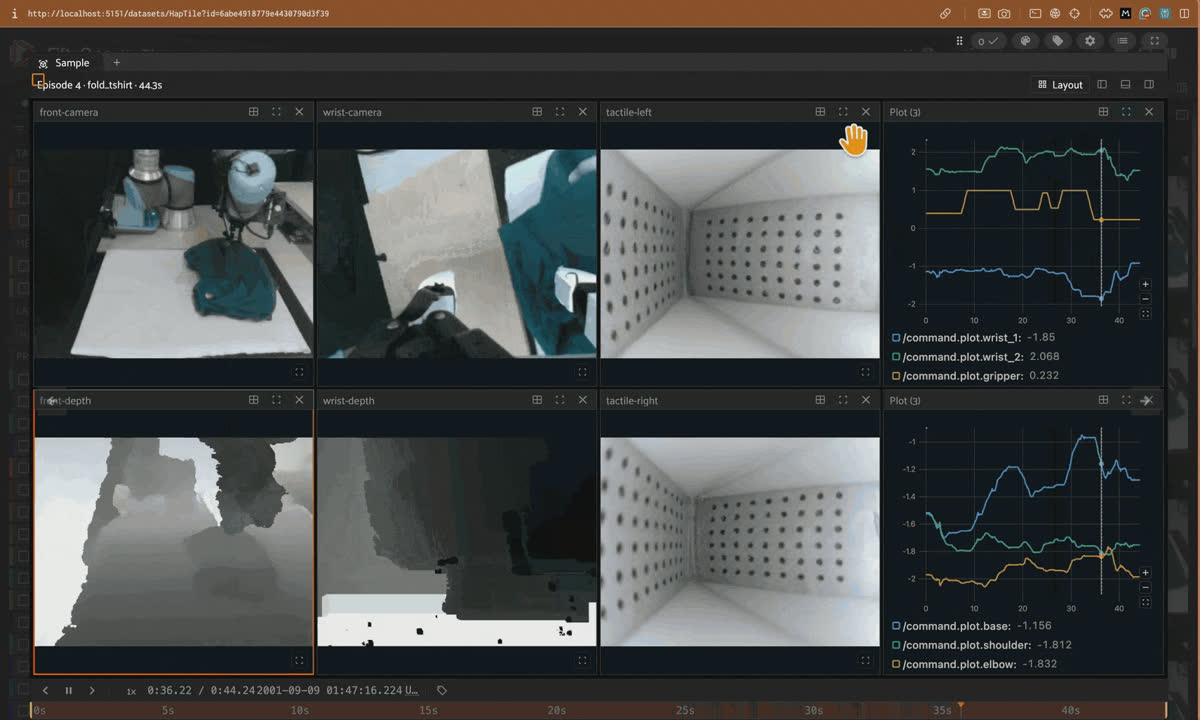This screenshot has width=1200, height=720.
Task: Click the tag icon in playback bar
Action: (x=442, y=690)
